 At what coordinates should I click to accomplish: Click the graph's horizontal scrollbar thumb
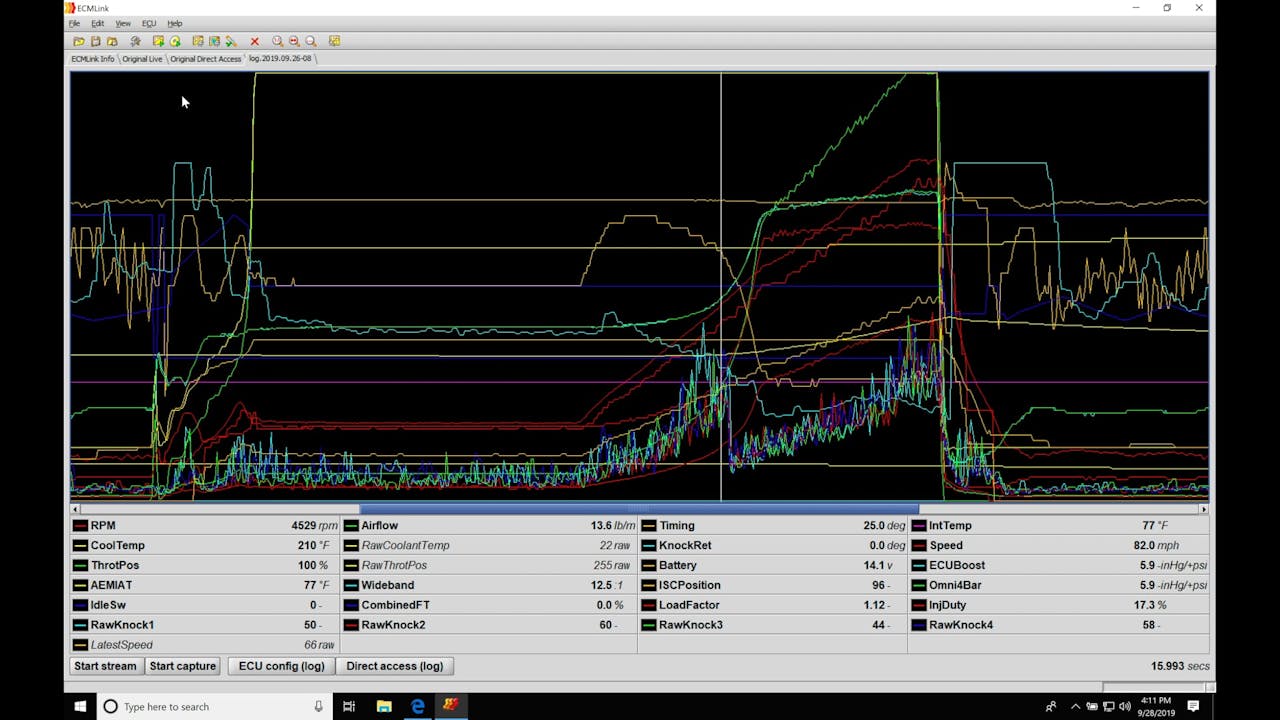pos(638,509)
